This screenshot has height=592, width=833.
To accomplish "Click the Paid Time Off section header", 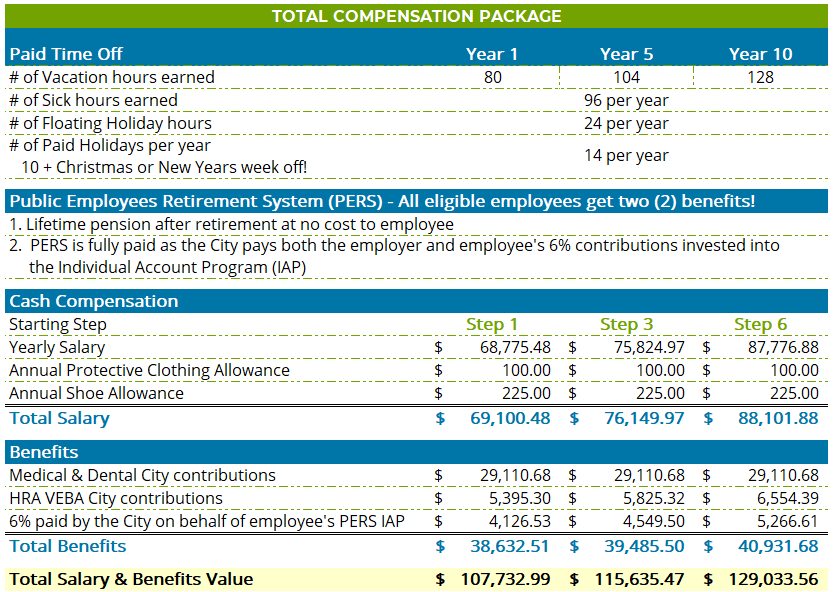I will coord(67,54).
